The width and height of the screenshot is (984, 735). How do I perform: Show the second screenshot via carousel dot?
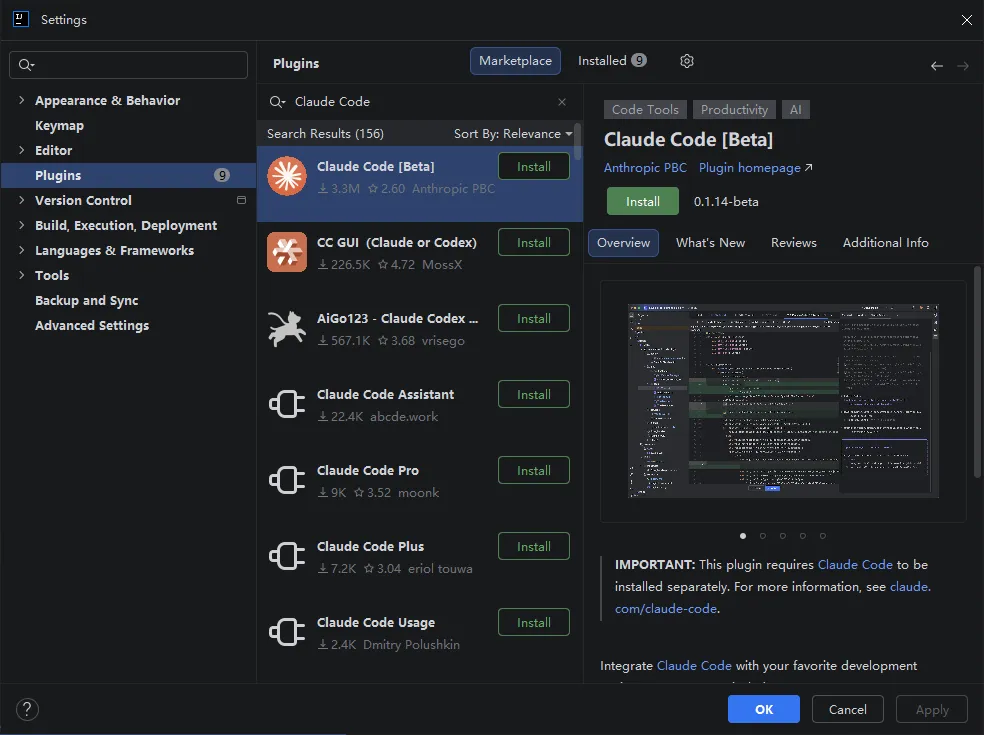pyautogui.click(x=762, y=536)
